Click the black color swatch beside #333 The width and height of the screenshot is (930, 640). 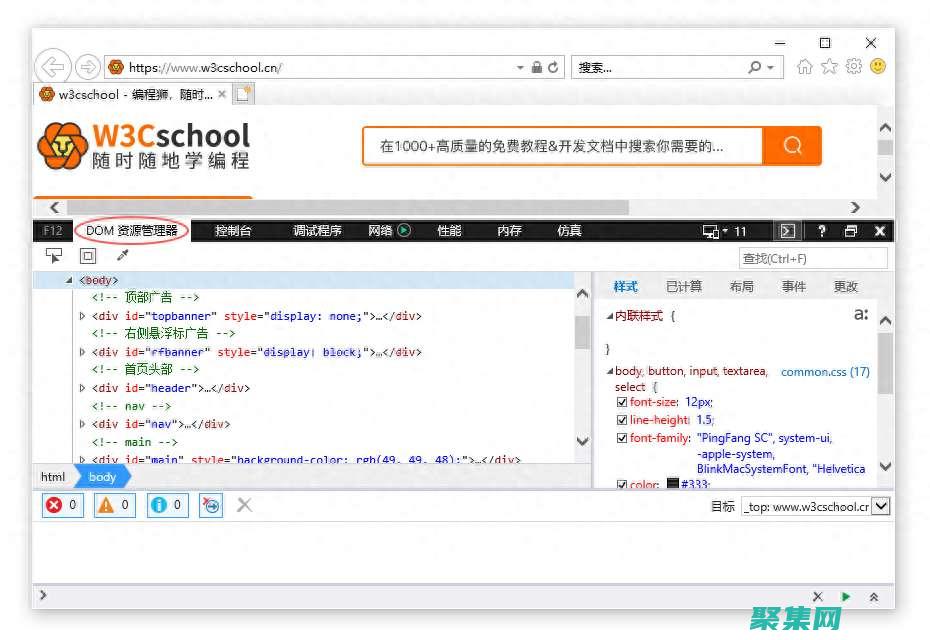coord(669,484)
